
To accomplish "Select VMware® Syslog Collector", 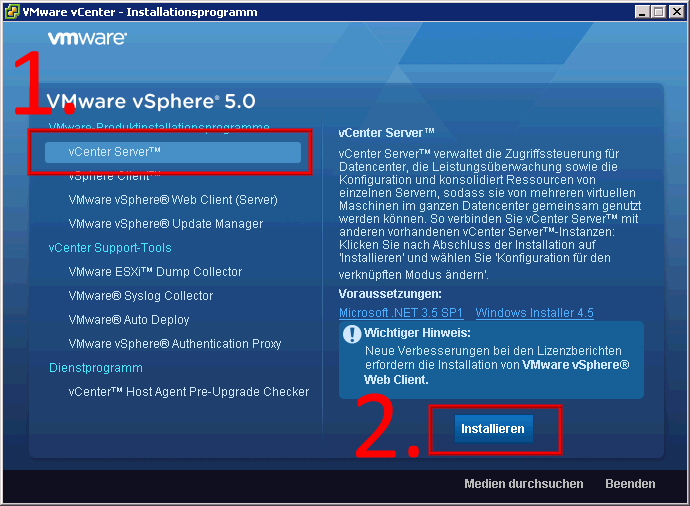I will 141,296.
